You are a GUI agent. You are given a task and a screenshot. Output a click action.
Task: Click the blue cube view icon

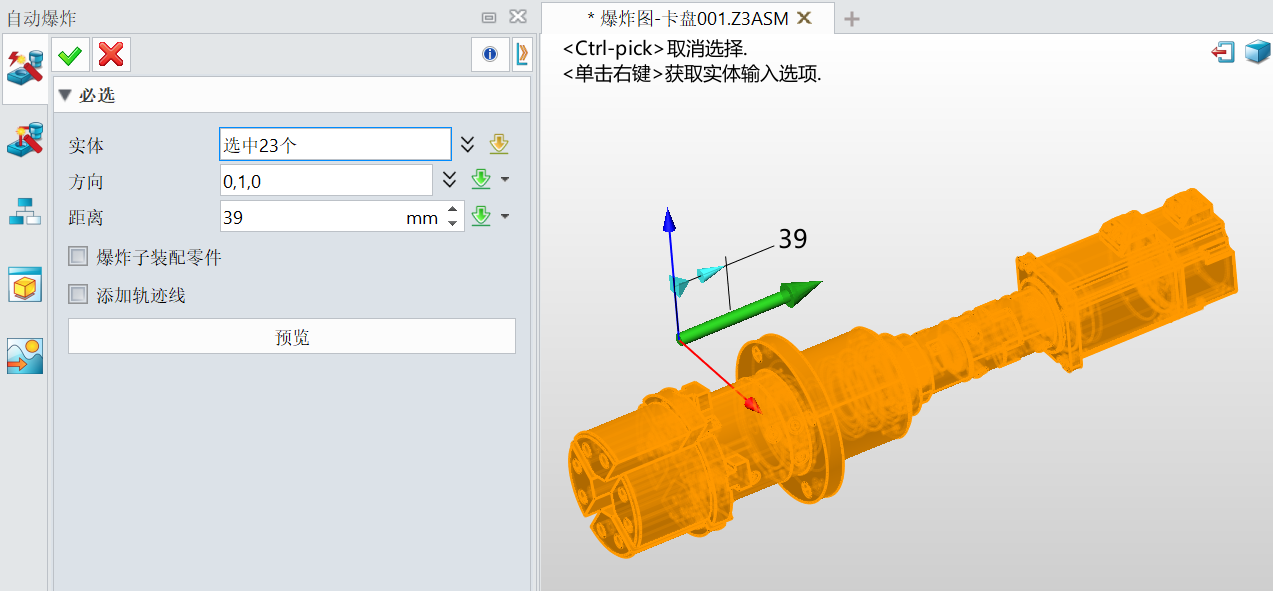[x=1256, y=52]
